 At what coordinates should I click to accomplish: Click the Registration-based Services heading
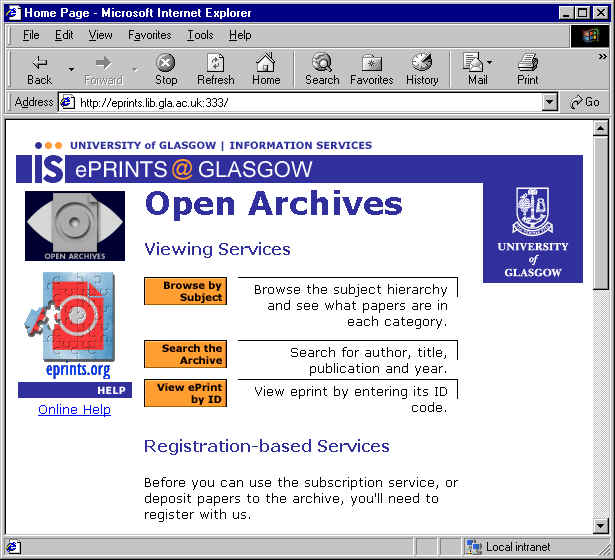[x=267, y=446]
